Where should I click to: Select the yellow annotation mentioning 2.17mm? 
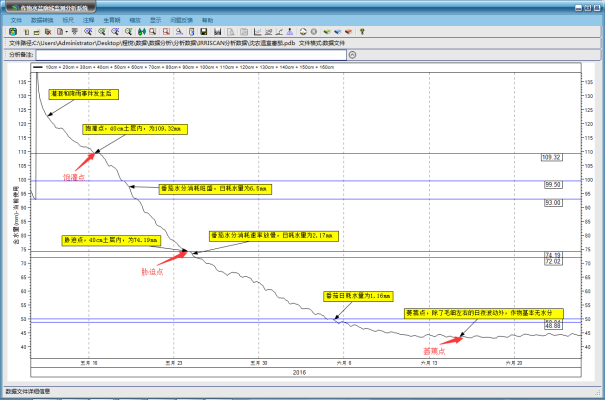click(x=274, y=236)
